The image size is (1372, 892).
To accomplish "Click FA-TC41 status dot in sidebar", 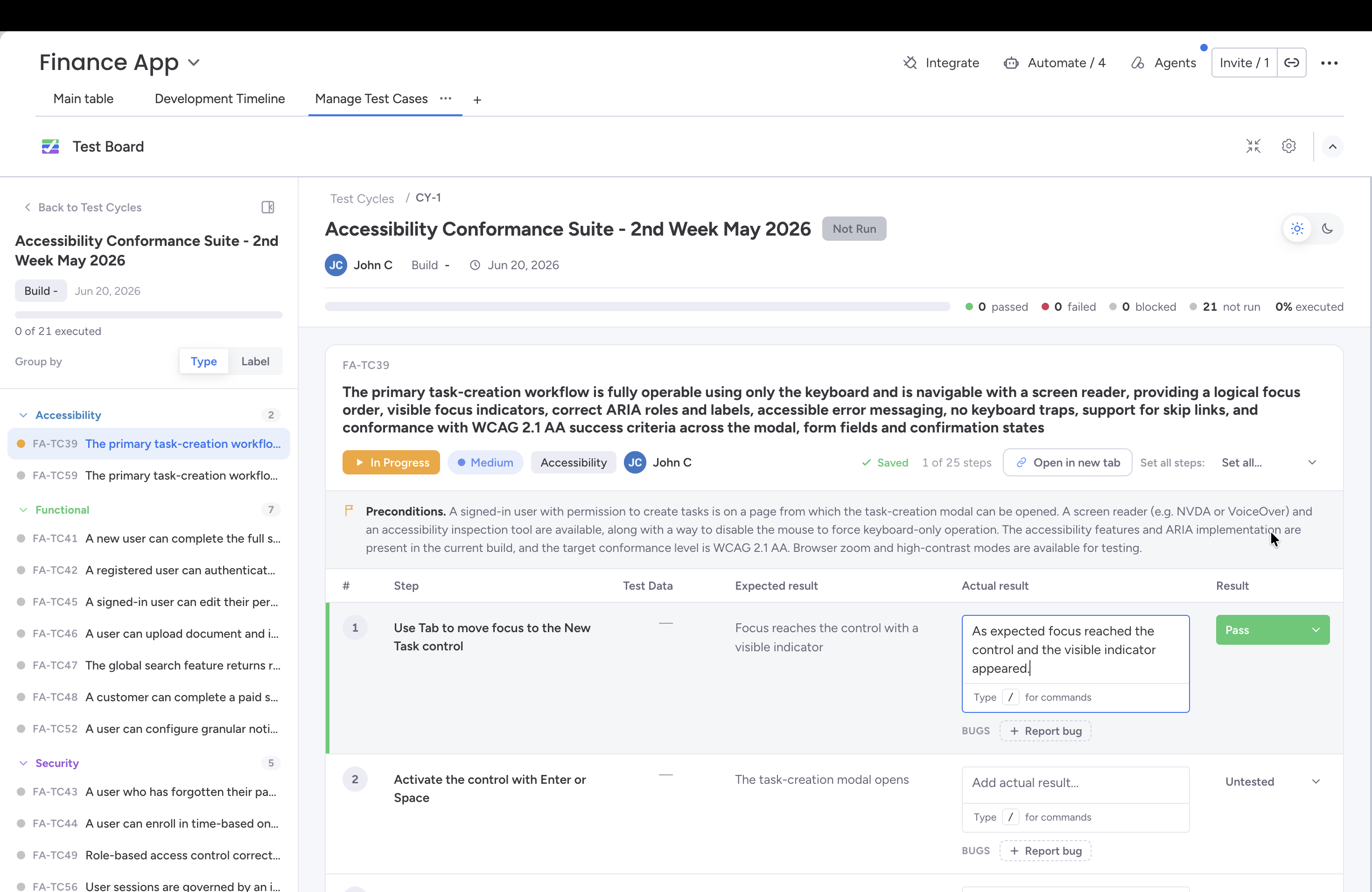I will click(x=21, y=538).
